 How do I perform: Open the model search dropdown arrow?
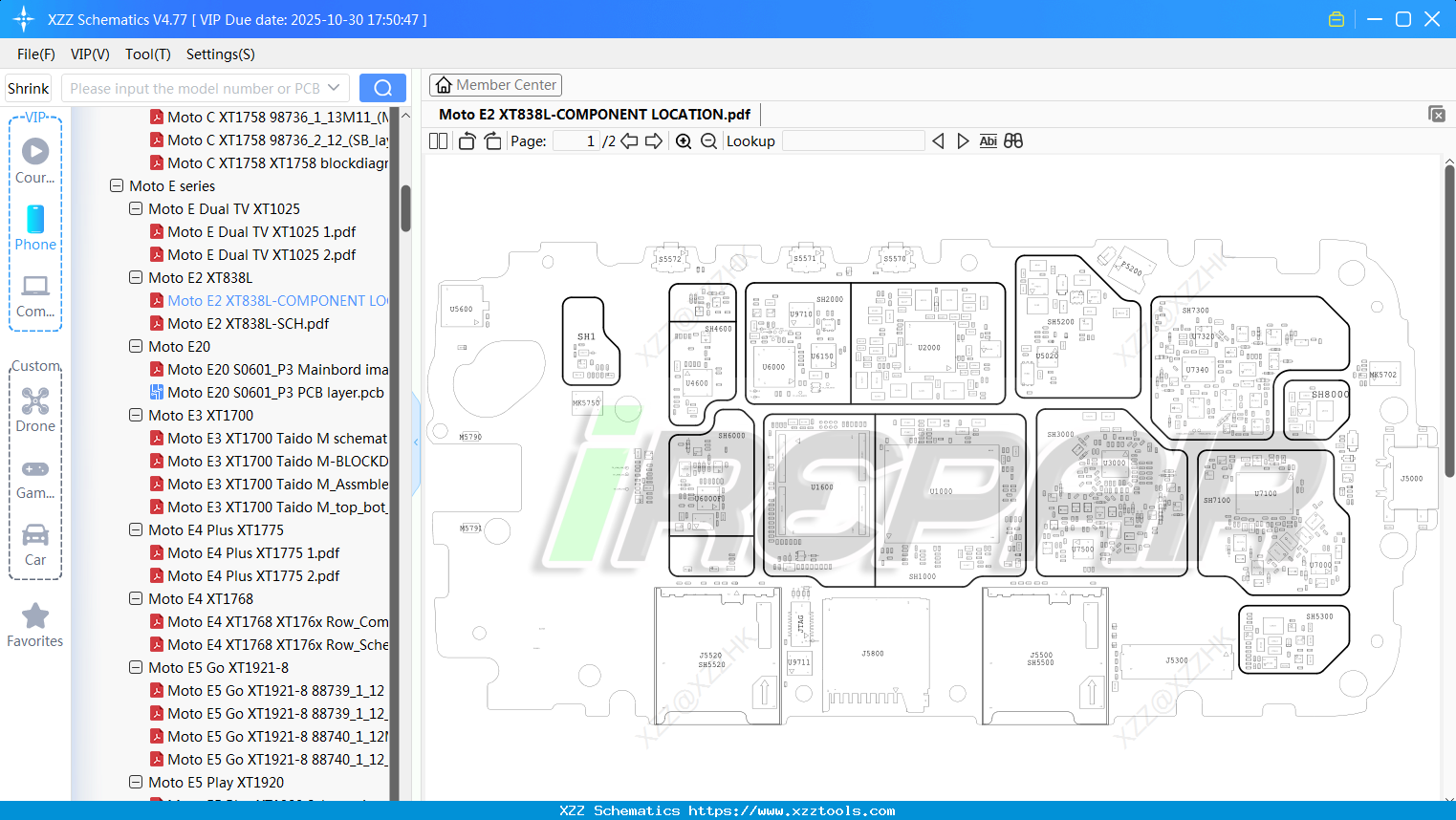click(334, 87)
